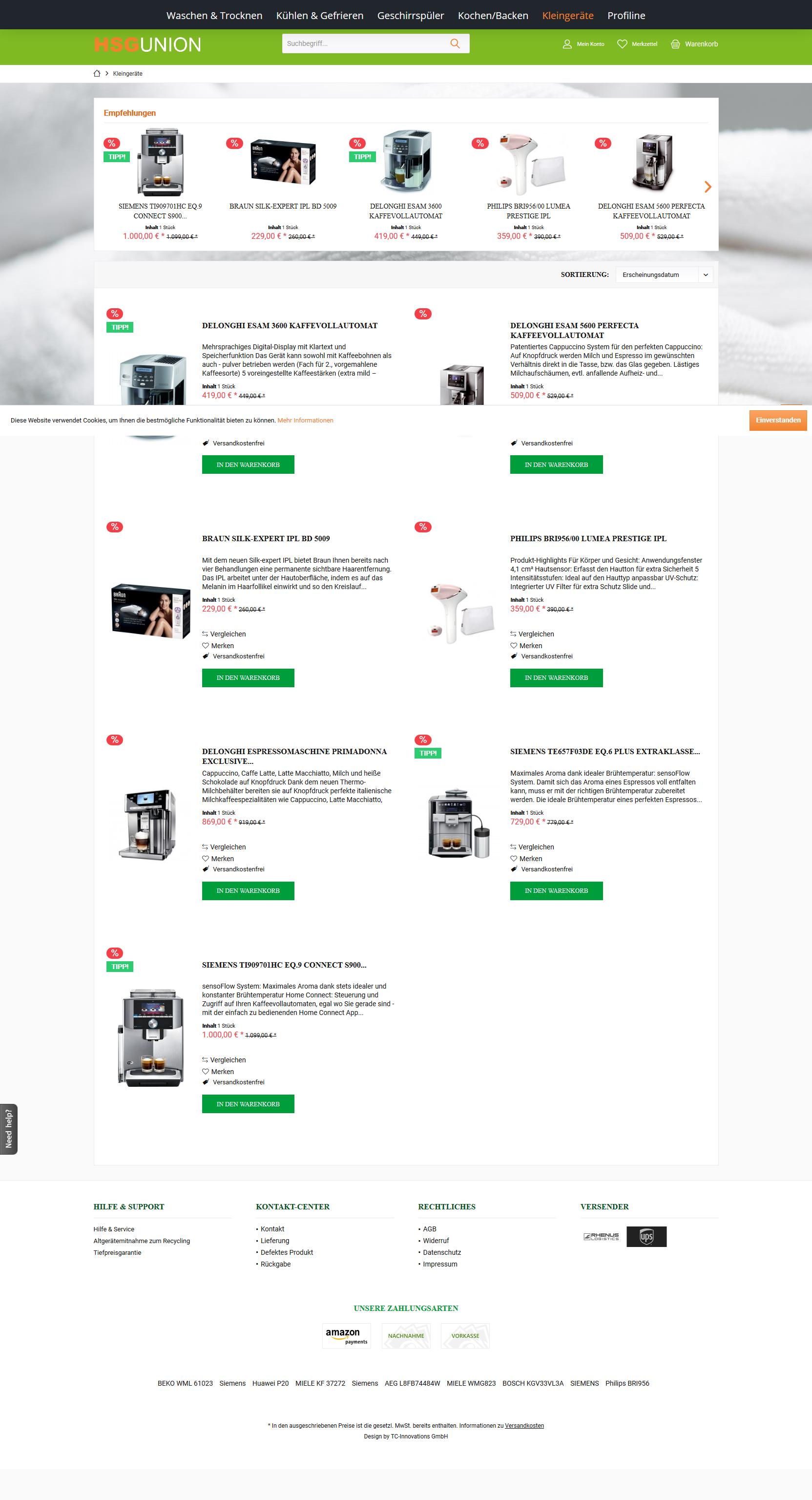Click the Nachnahme payment badge
Image resolution: width=812 pixels, height=1500 pixels.
[406, 1336]
